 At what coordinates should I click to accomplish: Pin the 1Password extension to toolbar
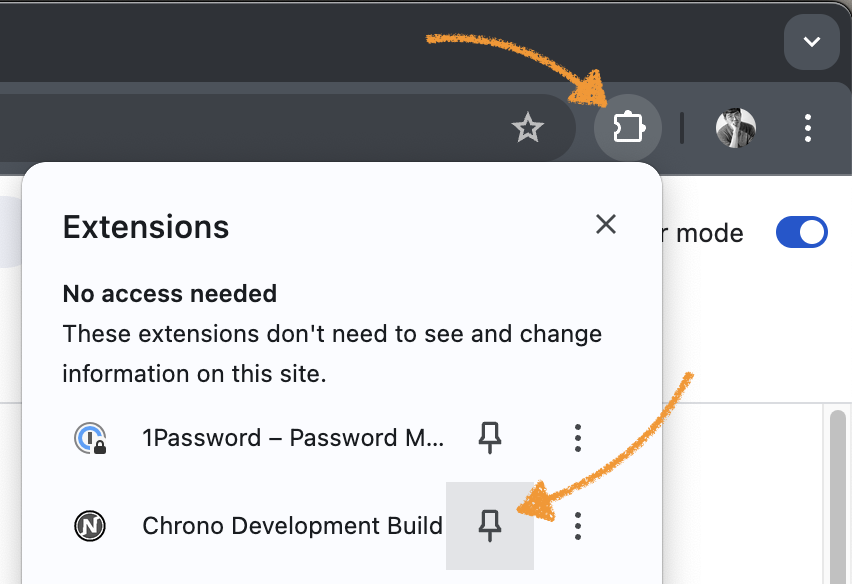click(489, 437)
